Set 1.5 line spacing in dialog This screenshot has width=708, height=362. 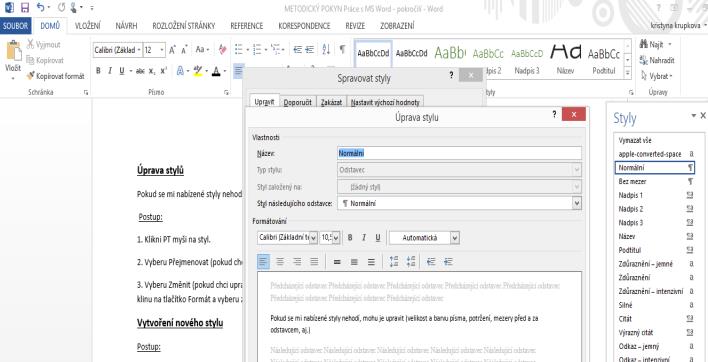(354, 262)
